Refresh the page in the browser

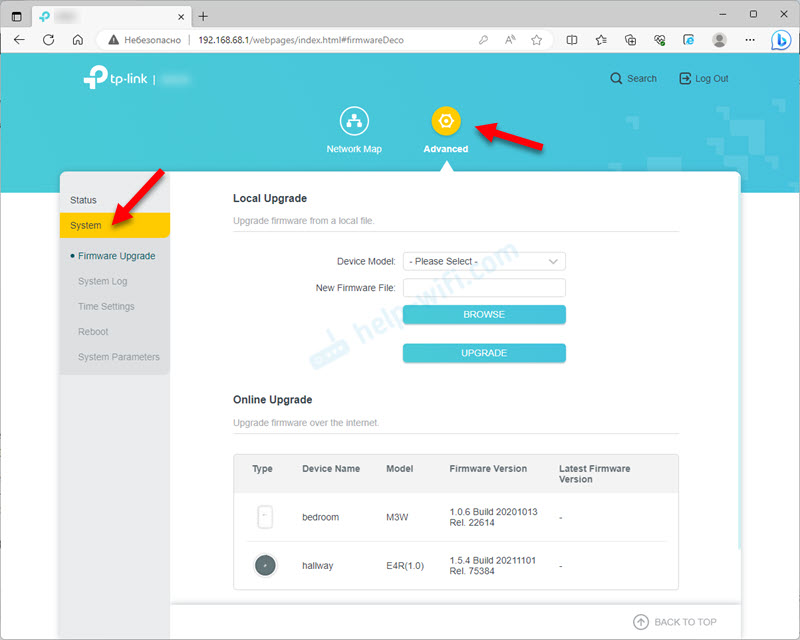pos(48,40)
